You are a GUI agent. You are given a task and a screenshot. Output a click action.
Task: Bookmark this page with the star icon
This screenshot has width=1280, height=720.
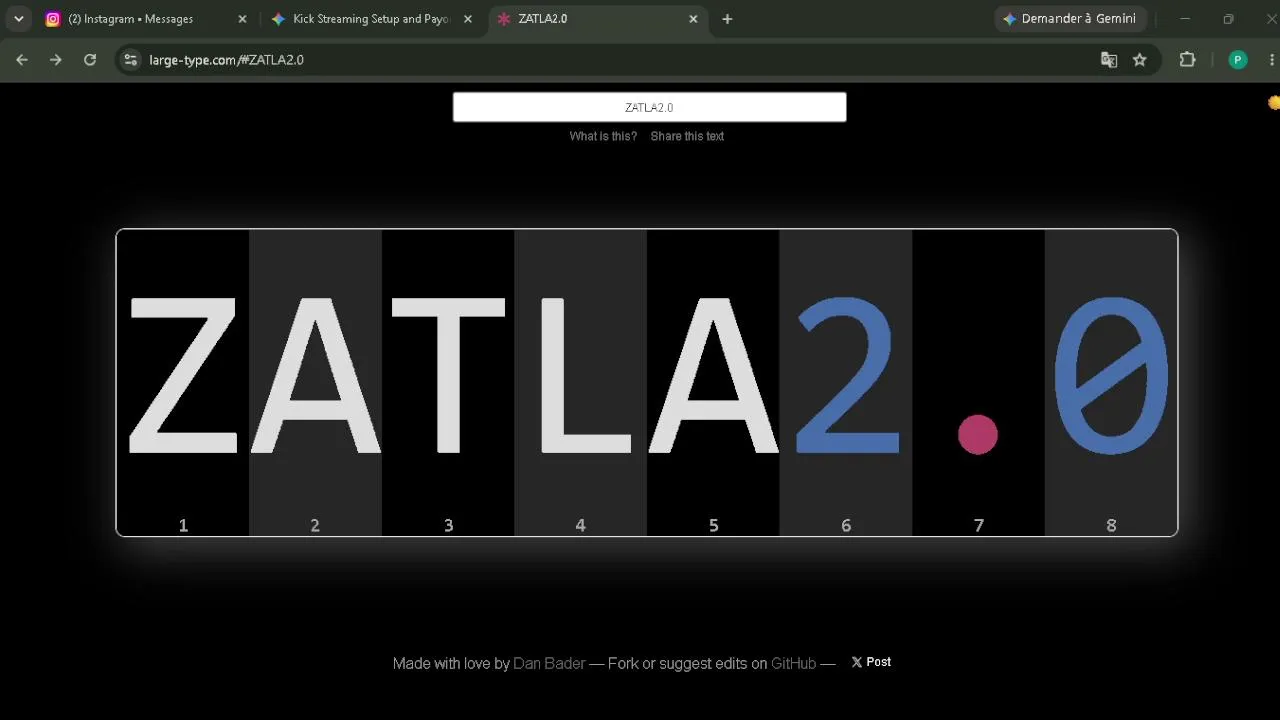1140,60
